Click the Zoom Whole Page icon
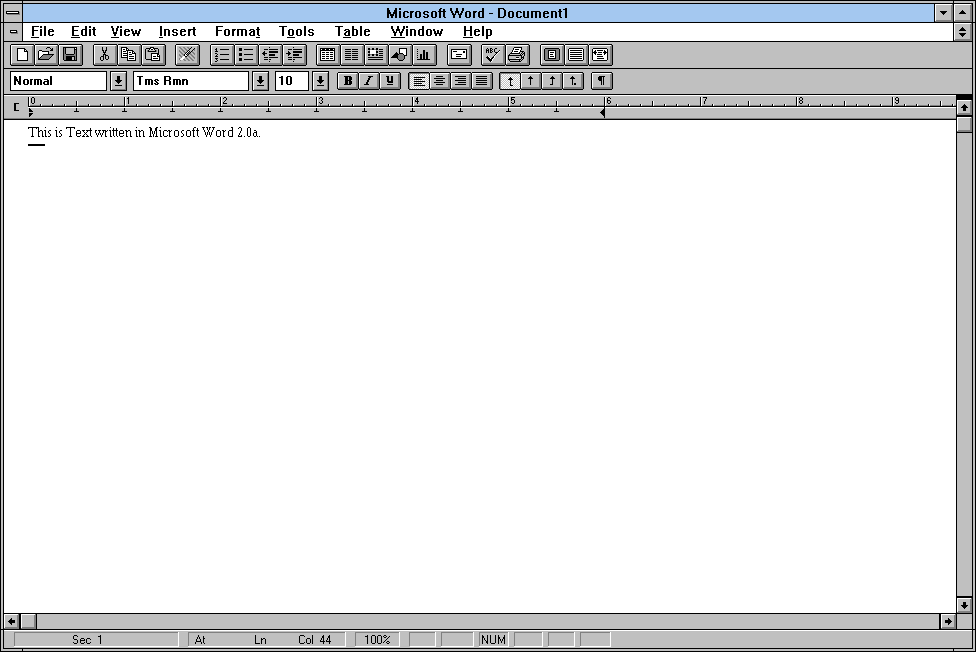Image resolution: width=976 pixels, height=652 pixels. coord(551,55)
